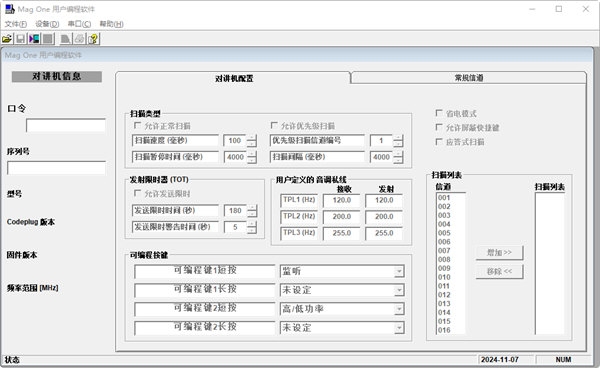This screenshot has height=368, width=600.
Task: Click the 可编程键1短按 label field
Action: pyautogui.click(x=205, y=271)
